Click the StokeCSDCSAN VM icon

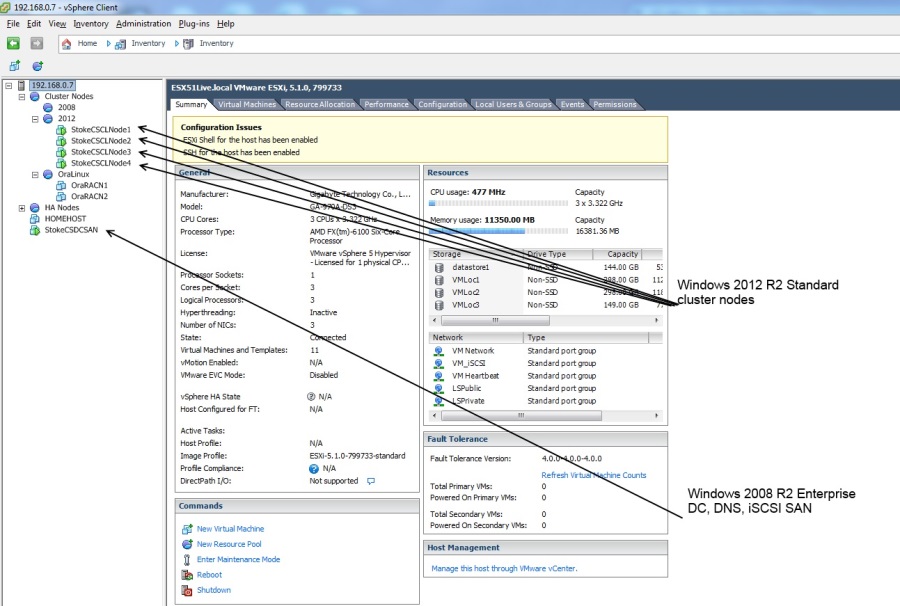[x=34, y=230]
